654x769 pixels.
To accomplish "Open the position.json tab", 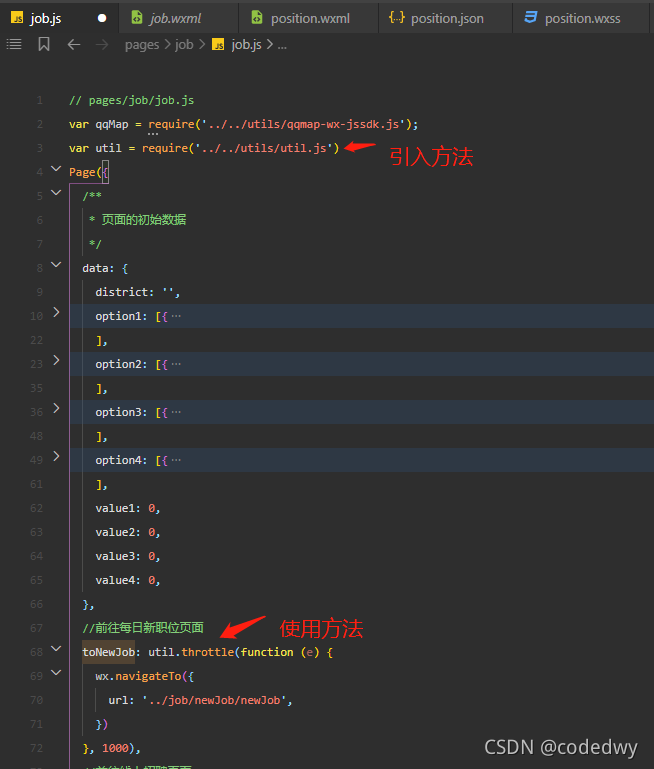I will point(445,18).
